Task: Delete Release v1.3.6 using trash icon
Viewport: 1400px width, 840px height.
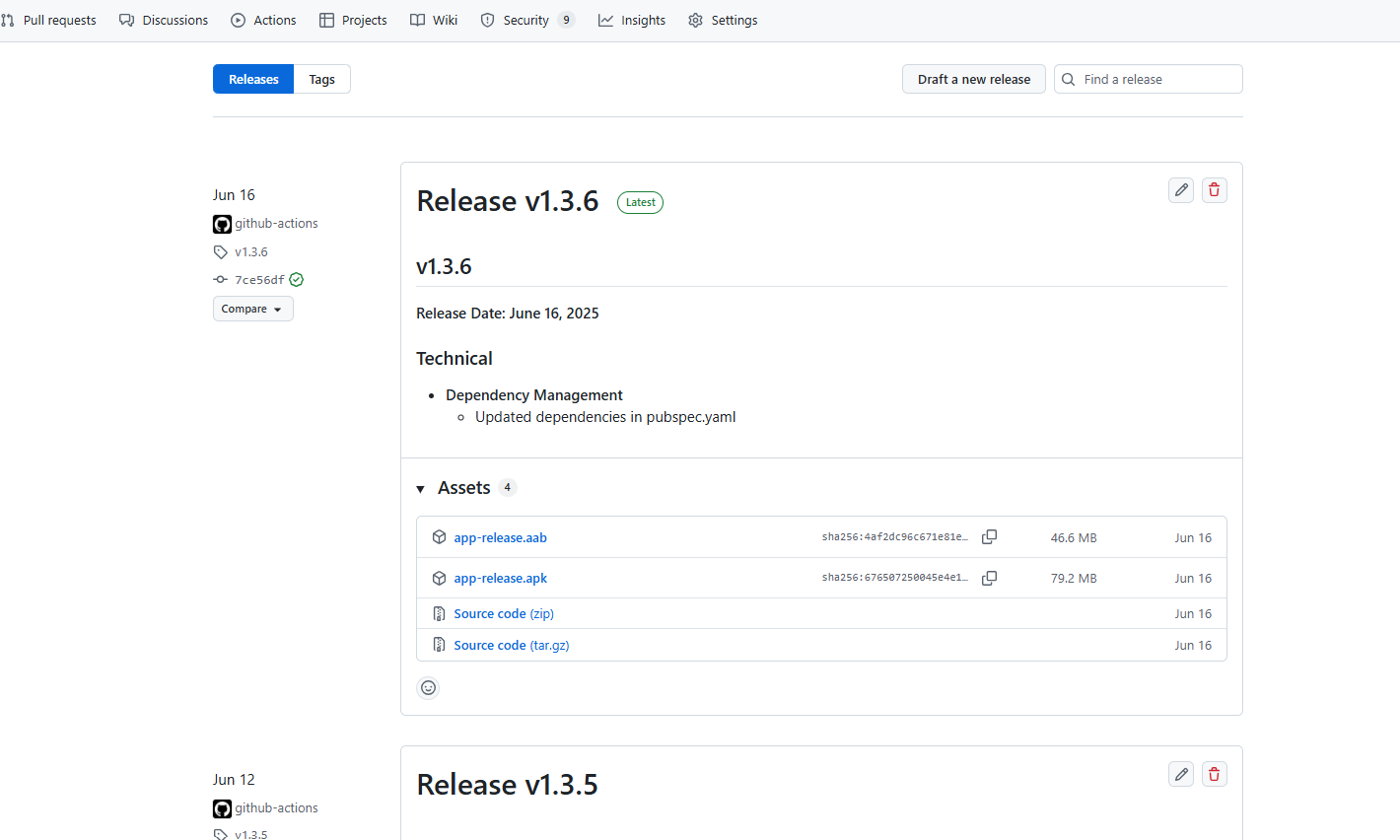Action: click(1215, 190)
